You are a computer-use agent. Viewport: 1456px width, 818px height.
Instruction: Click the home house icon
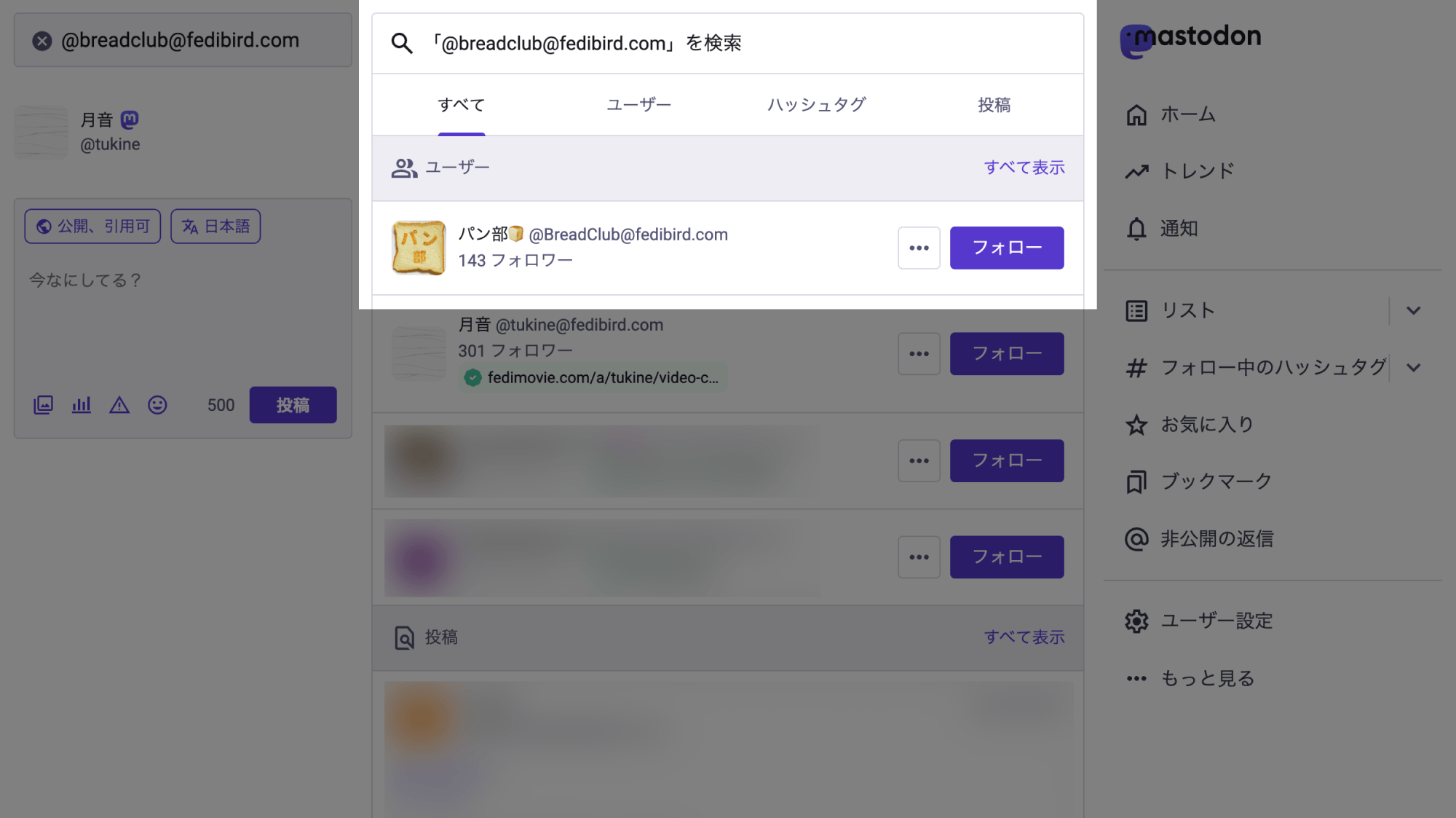click(1136, 114)
